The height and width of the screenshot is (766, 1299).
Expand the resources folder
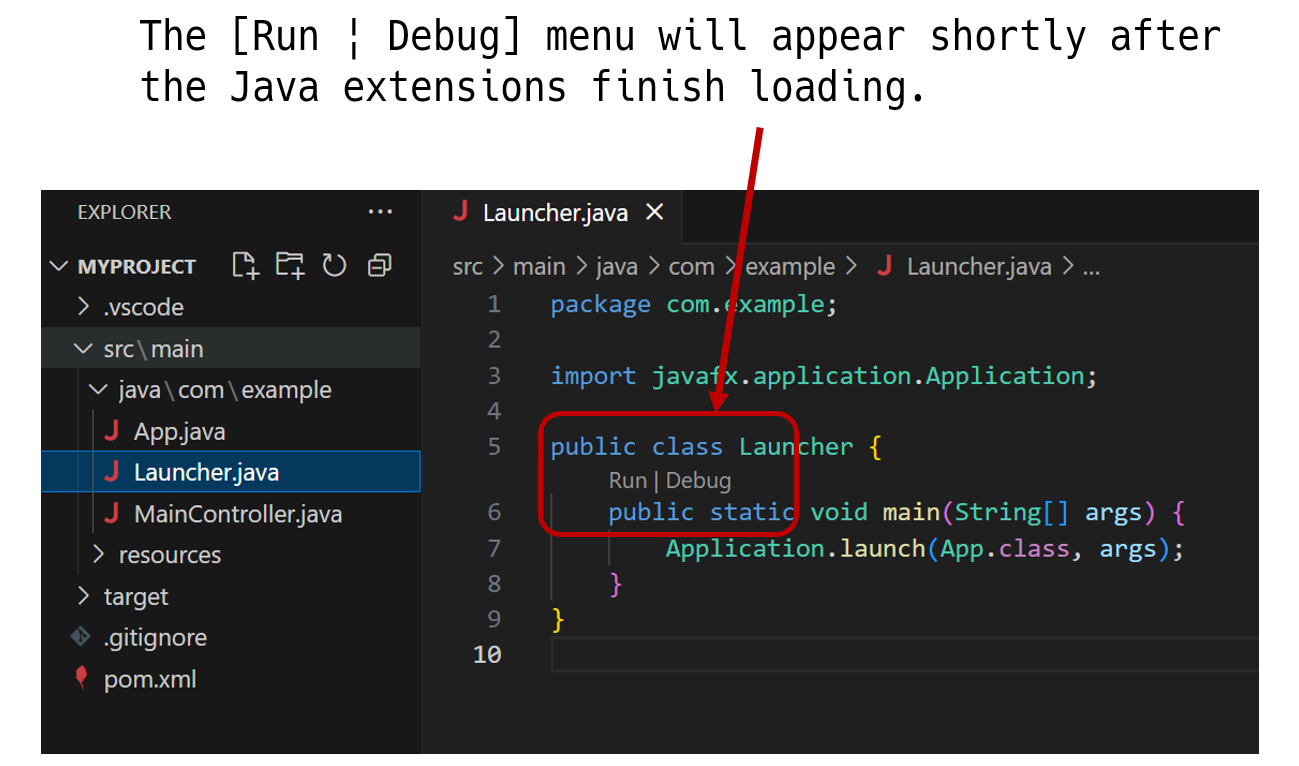(x=98, y=554)
